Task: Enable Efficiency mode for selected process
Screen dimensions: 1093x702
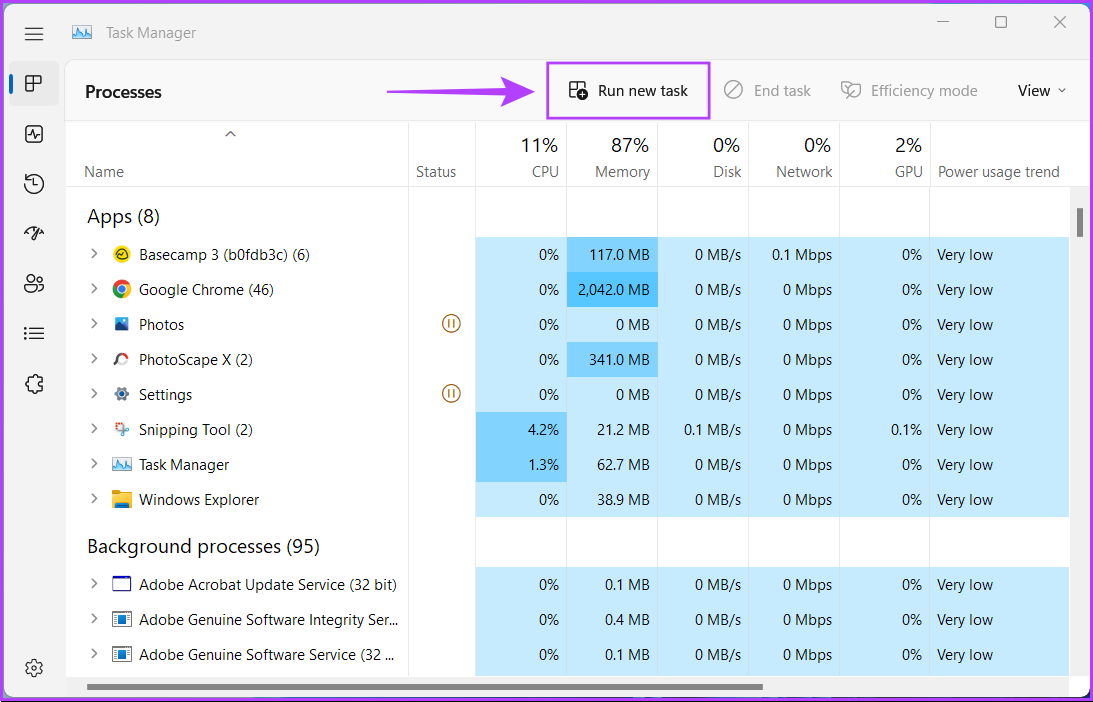Action: tap(909, 90)
